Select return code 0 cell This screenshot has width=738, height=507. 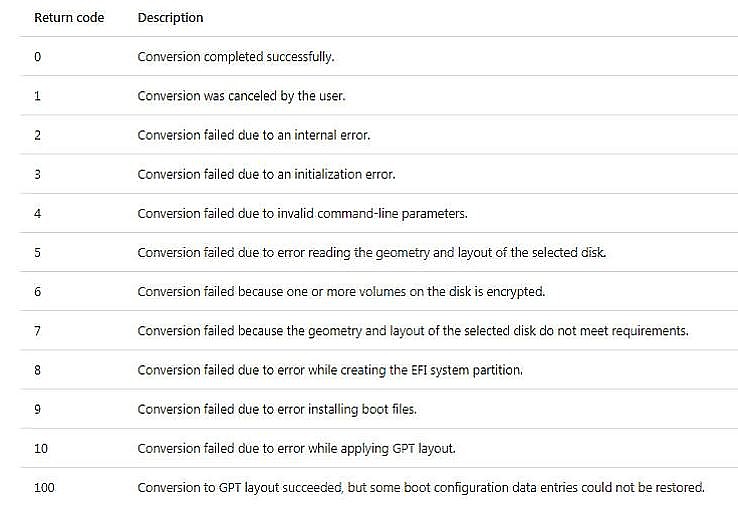click(38, 57)
